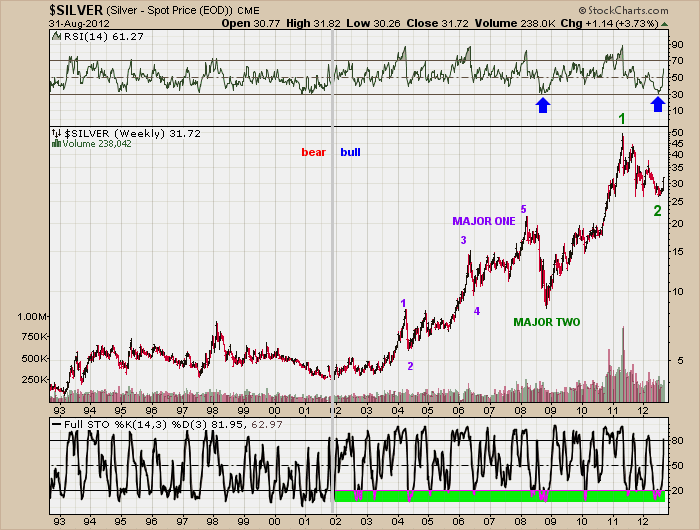Click the Volume 238.0K header value
The width and height of the screenshot is (700, 530).
pos(515,23)
